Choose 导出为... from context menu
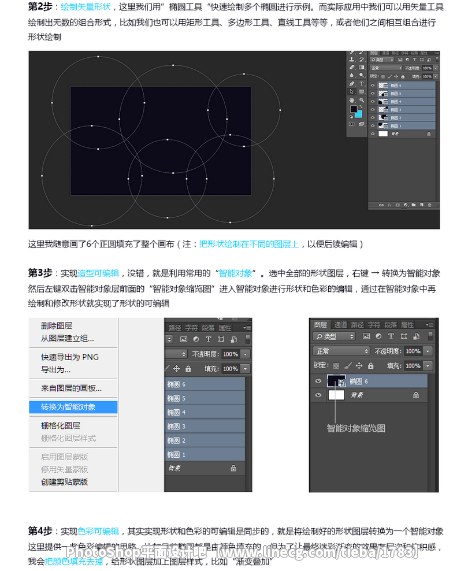 tap(56, 370)
